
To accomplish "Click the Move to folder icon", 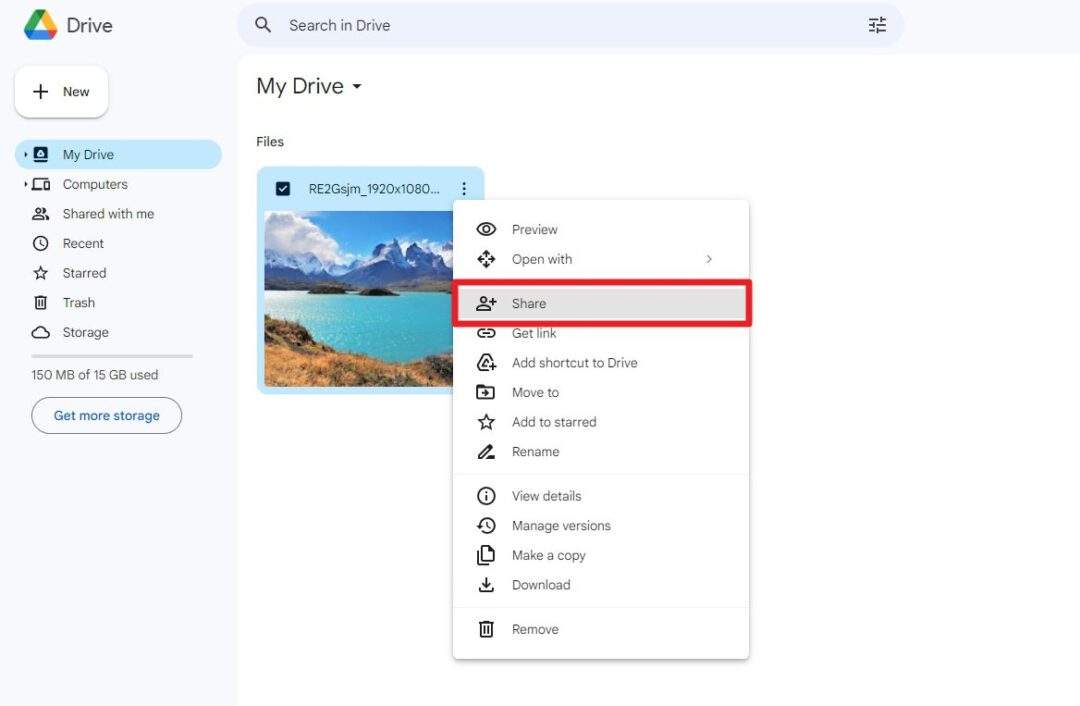I will click(486, 392).
